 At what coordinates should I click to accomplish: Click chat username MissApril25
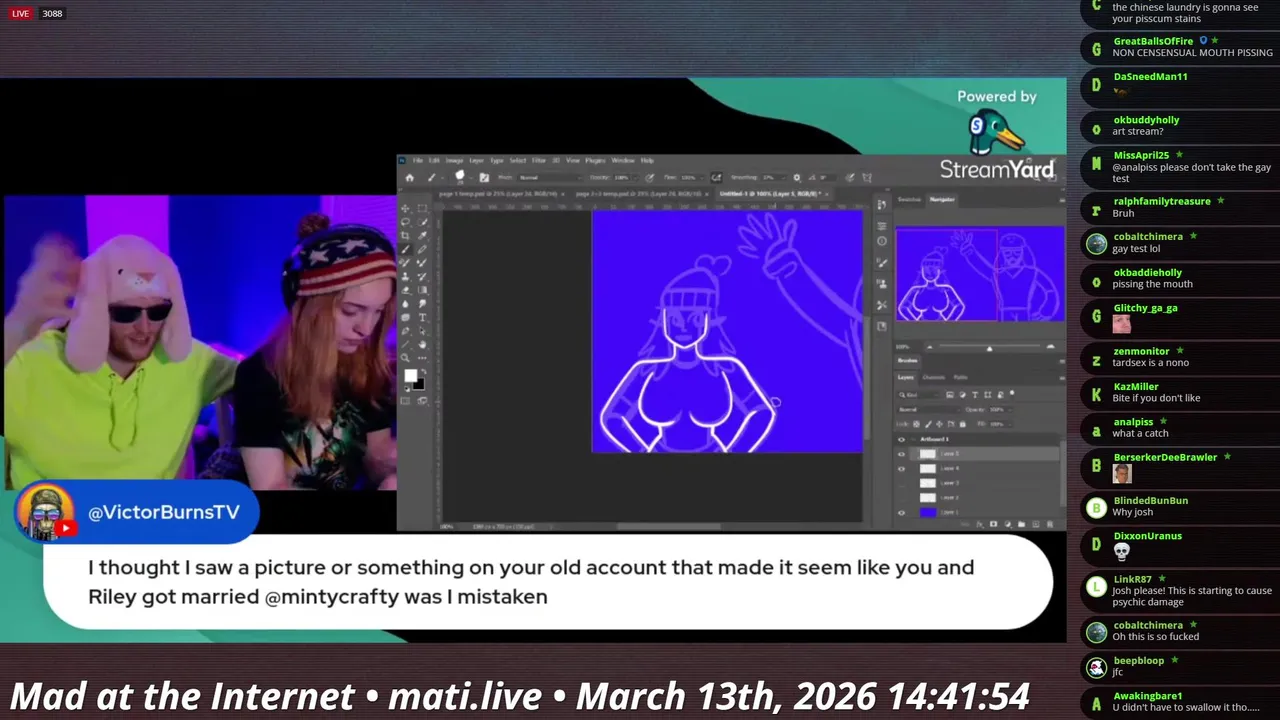tap(1141, 155)
